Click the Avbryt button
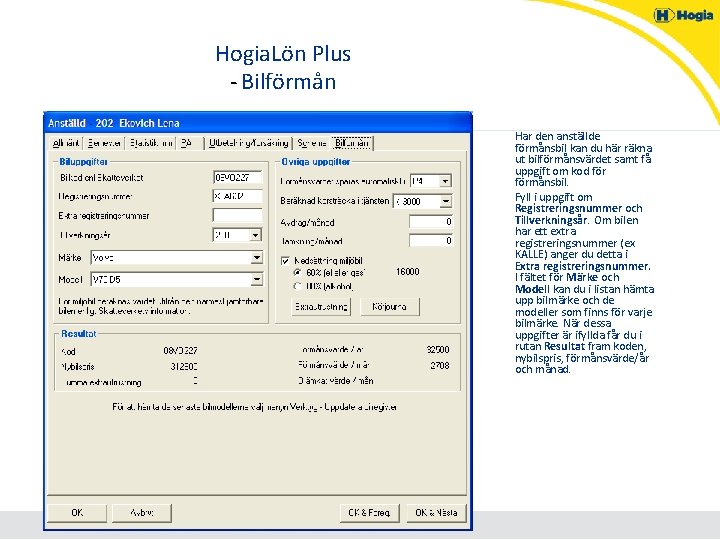This screenshot has height=540, width=720. 142,513
